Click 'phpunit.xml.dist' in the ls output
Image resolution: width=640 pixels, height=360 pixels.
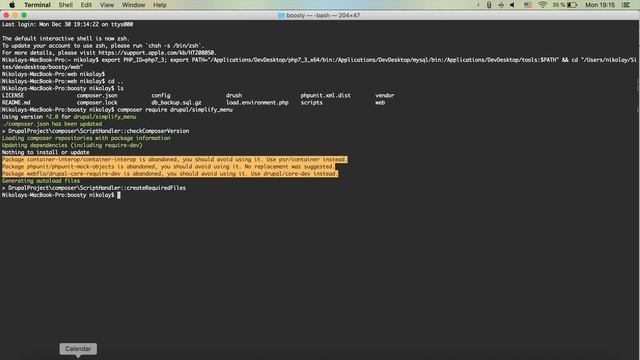[326, 96]
